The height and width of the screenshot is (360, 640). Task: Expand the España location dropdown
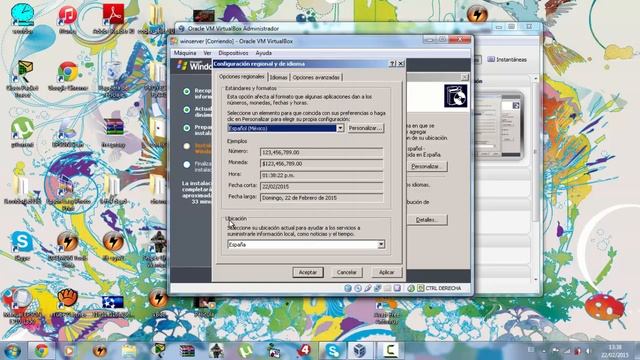point(381,244)
